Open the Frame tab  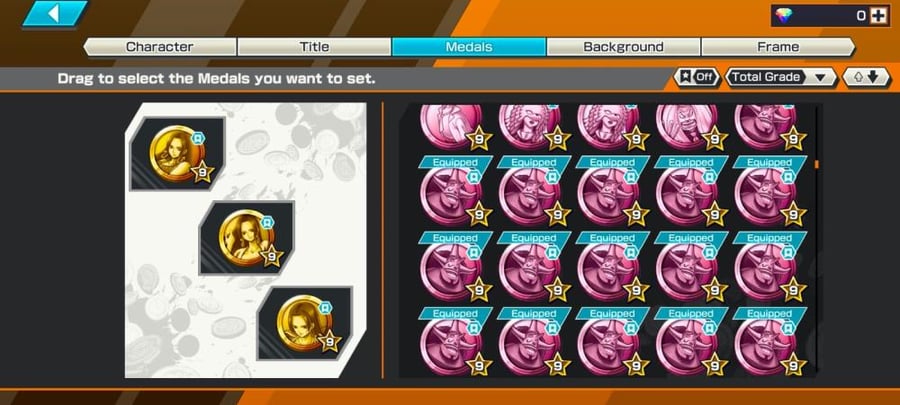click(x=778, y=47)
